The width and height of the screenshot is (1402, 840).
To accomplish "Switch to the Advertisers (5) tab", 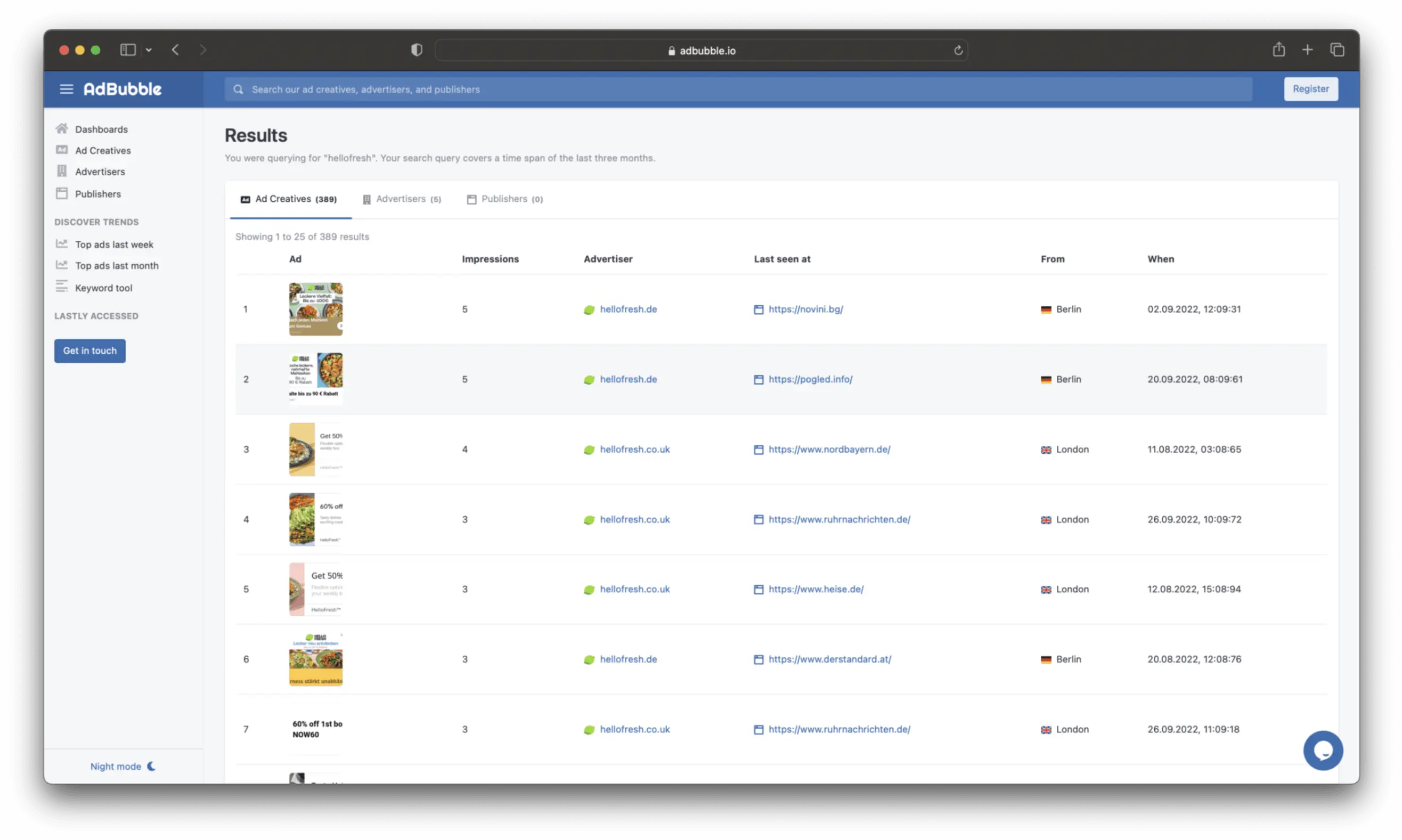I will tap(402, 199).
